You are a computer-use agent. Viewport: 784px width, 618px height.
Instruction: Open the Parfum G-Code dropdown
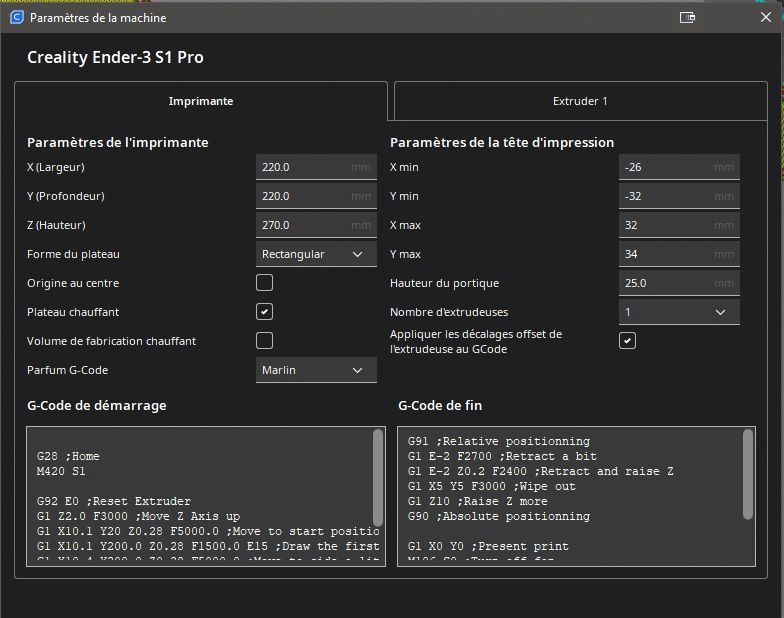(316, 370)
